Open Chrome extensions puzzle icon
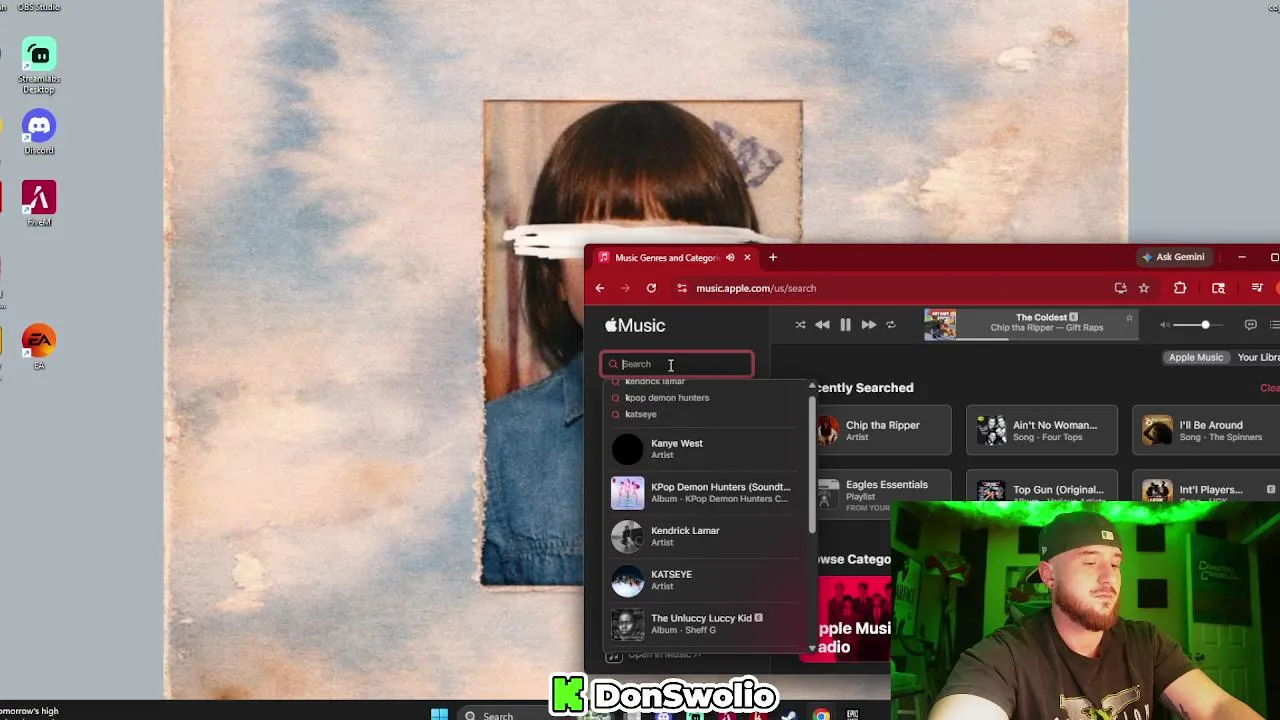 point(1180,288)
